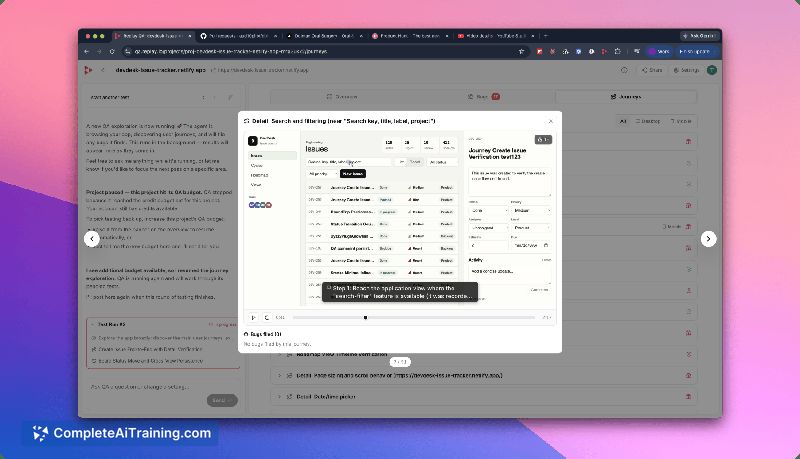
Task: Click the replay icon beside the play button
Action: click(267, 317)
